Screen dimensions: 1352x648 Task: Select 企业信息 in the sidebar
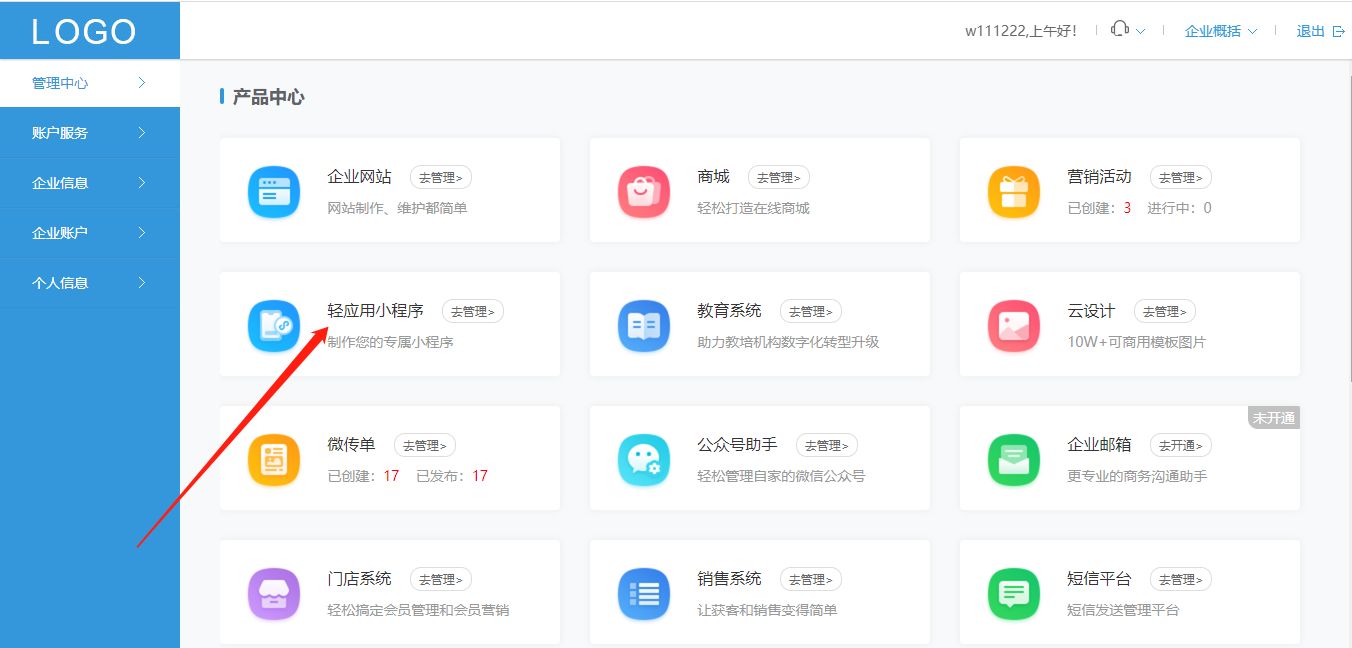[90, 183]
